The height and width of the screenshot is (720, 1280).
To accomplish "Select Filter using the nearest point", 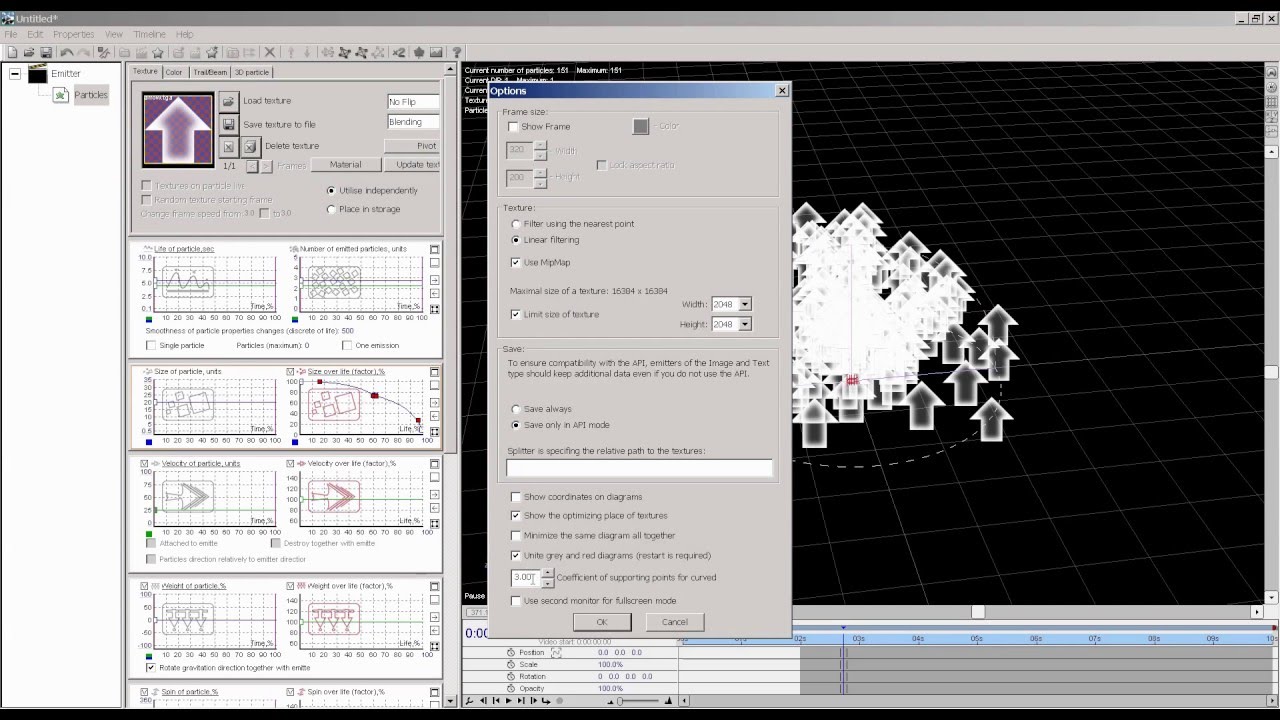I will pyautogui.click(x=516, y=224).
